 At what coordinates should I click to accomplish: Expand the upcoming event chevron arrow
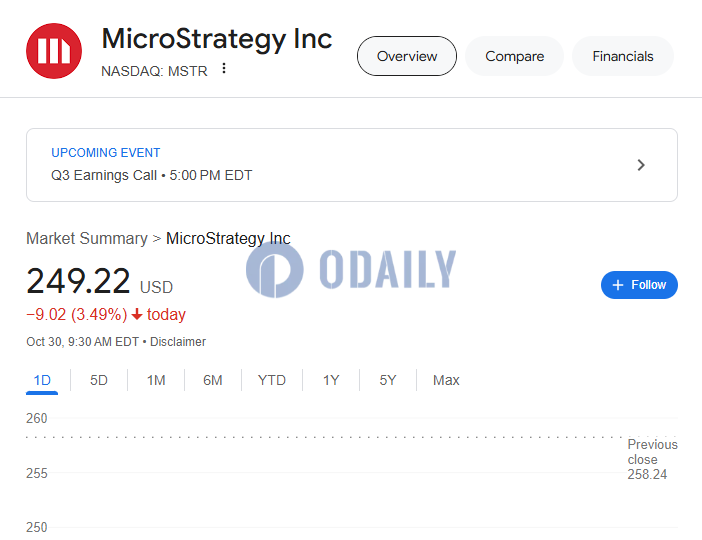[641, 165]
